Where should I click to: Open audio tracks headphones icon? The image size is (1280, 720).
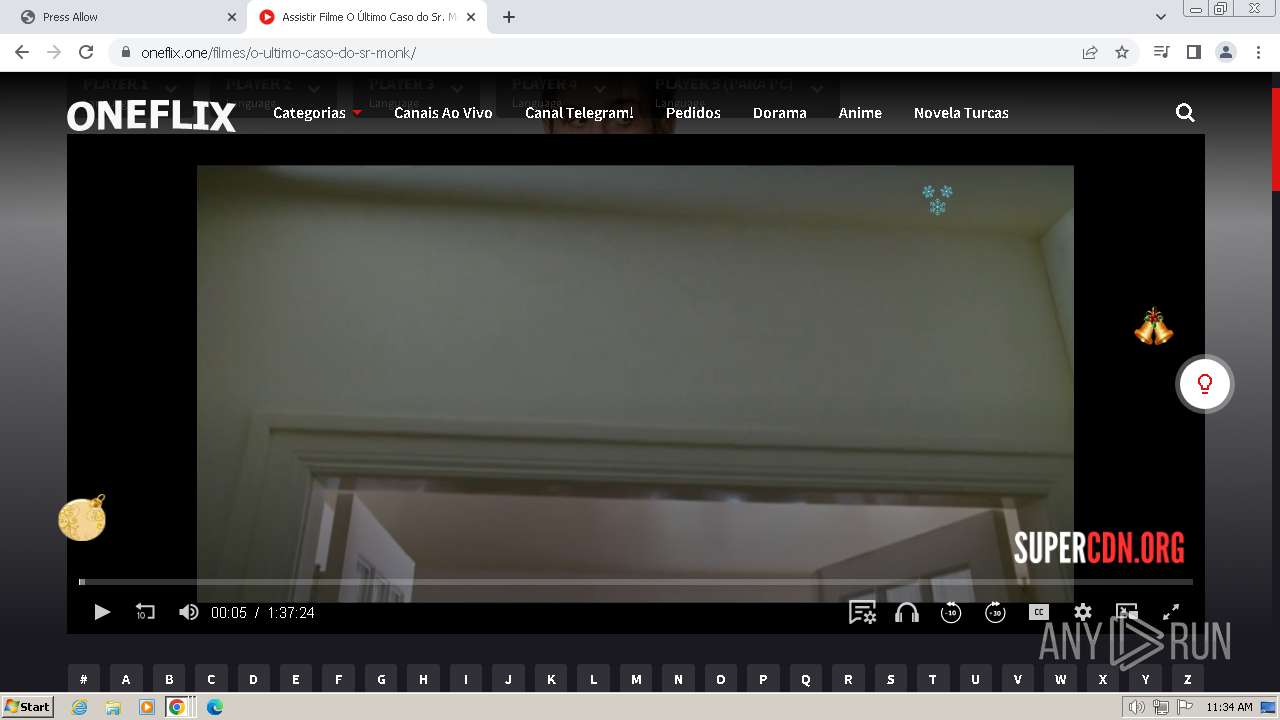907,612
